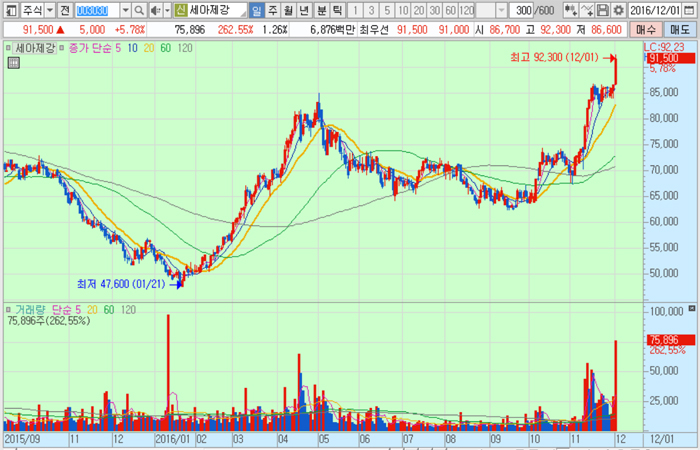Toggle the daily (일) chart period
This screenshot has height=450, width=700.
(x=257, y=10)
